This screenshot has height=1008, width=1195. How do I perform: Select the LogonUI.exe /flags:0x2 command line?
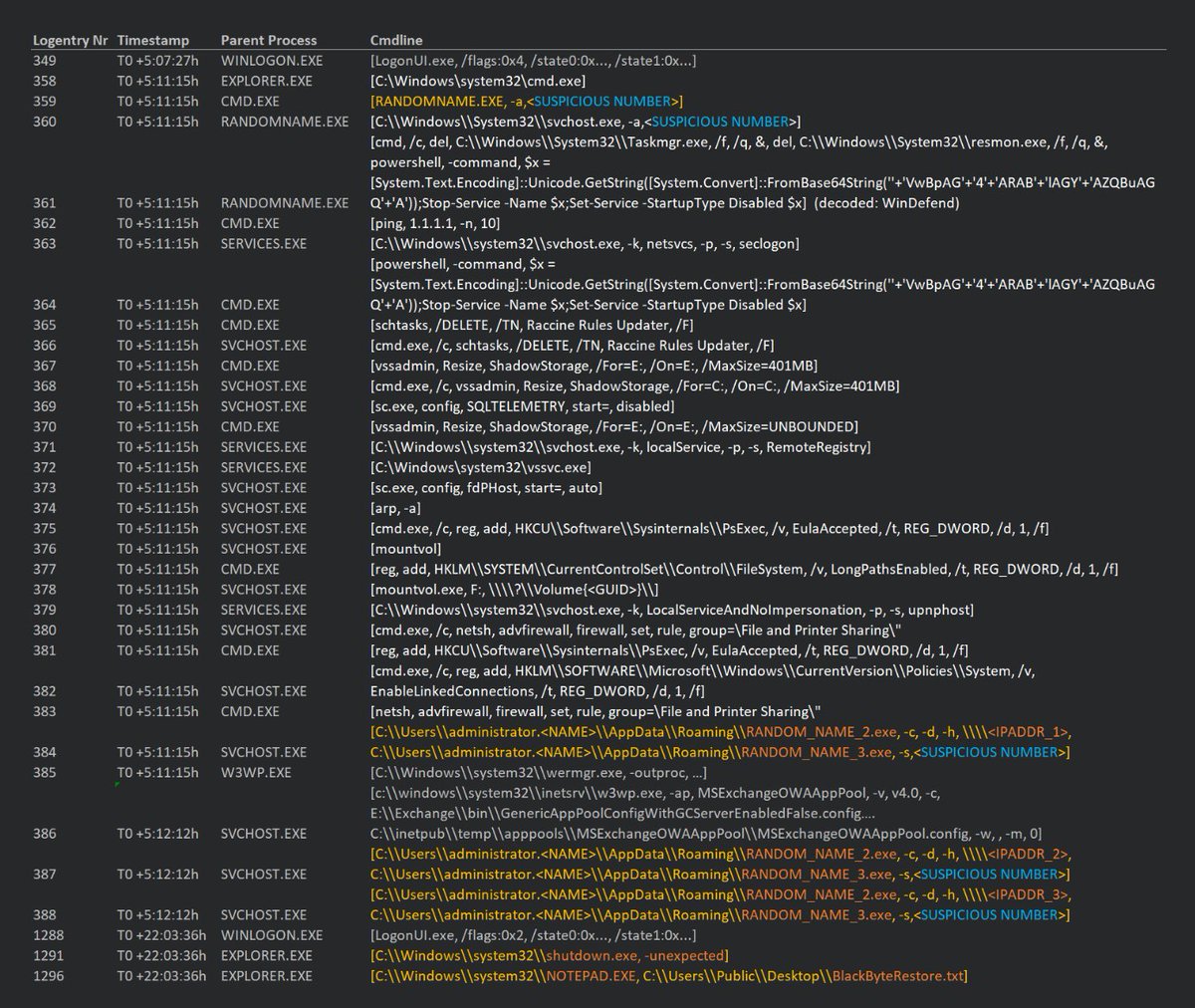[x=533, y=936]
